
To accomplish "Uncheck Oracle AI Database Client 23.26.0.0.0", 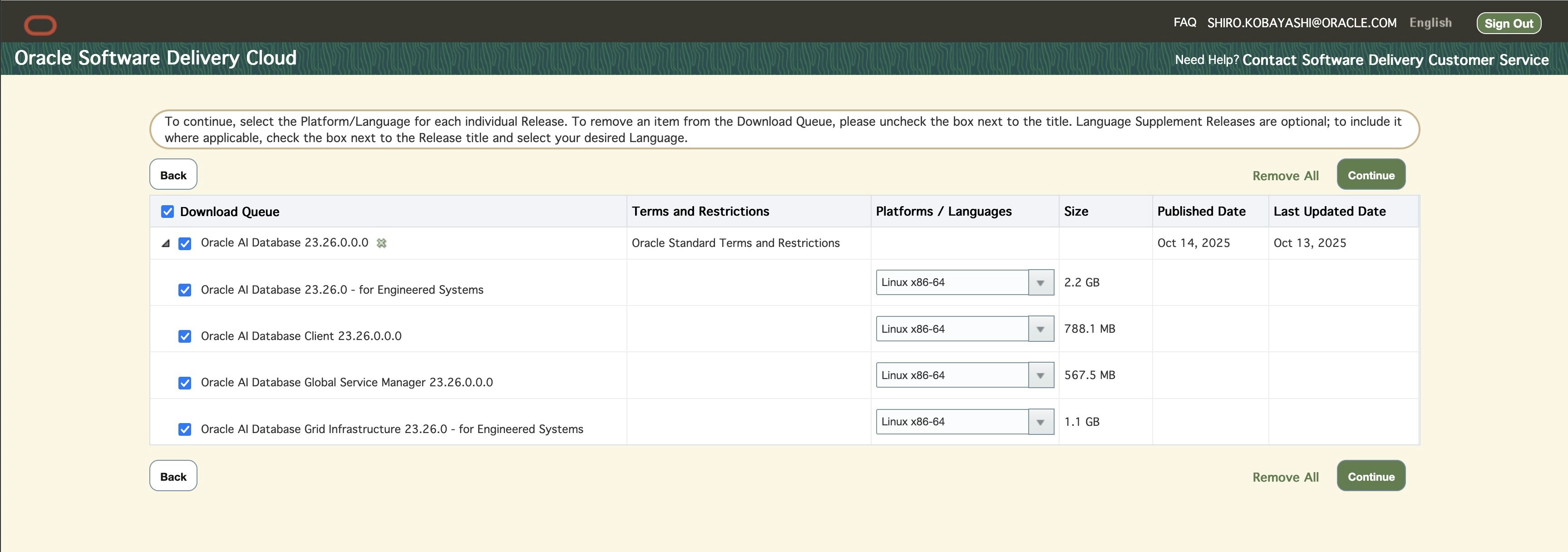I will pyautogui.click(x=184, y=336).
